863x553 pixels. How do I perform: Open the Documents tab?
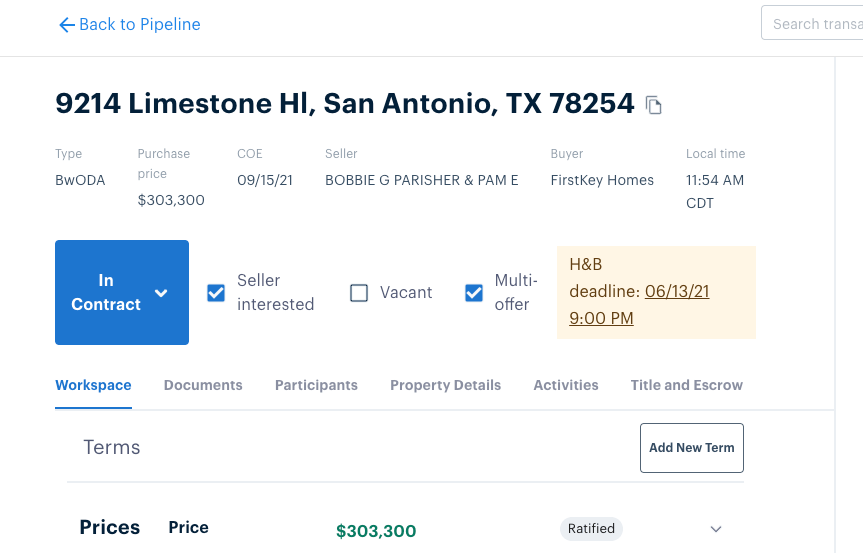(203, 385)
